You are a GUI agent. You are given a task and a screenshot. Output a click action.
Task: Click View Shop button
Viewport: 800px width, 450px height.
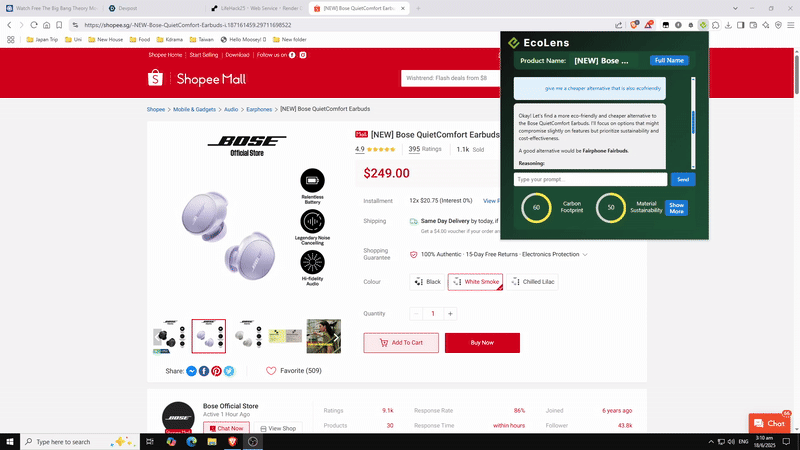[x=278, y=428]
